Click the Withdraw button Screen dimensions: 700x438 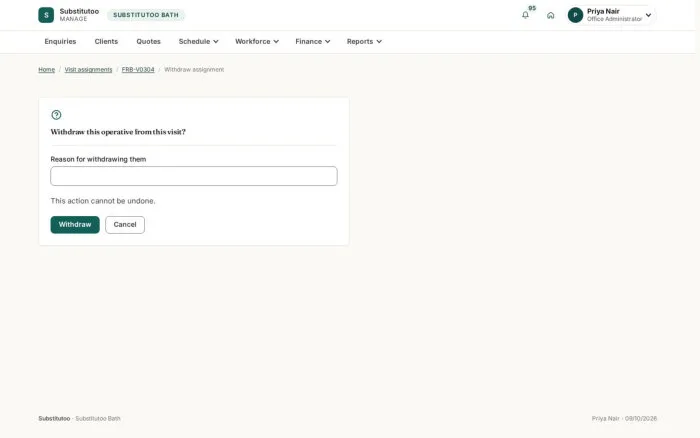tap(75, 225)
